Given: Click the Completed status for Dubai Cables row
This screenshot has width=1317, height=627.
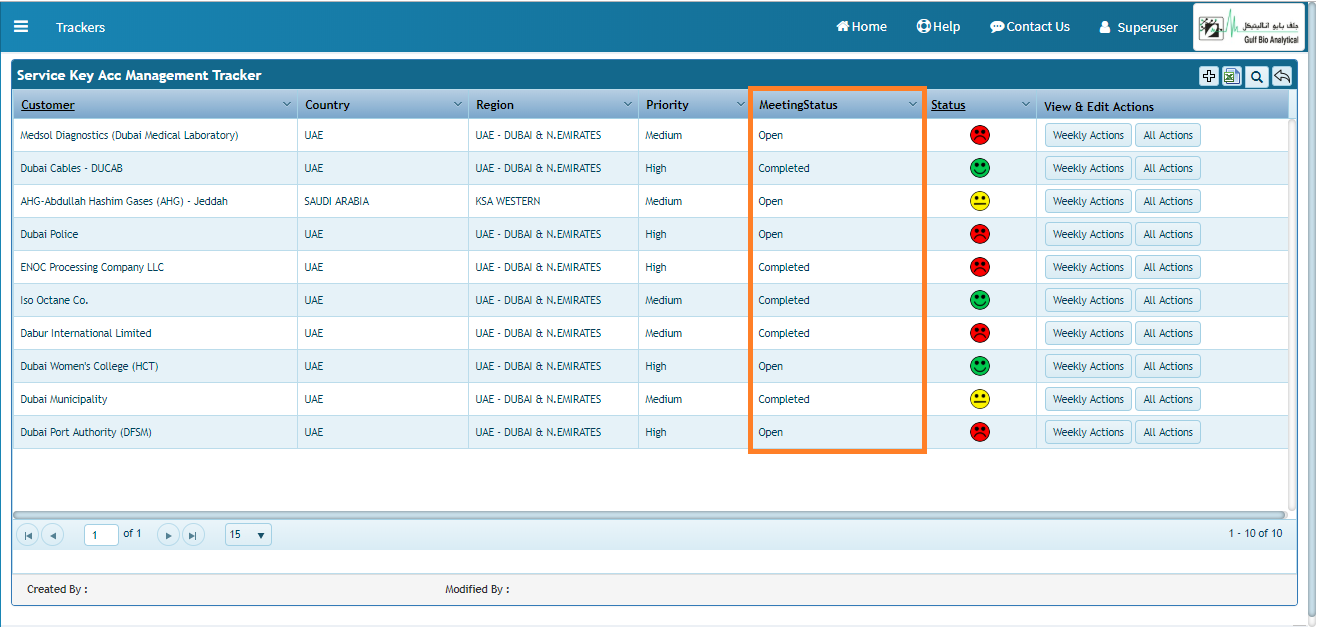Looking at the screenshot, I should [784, 168].
